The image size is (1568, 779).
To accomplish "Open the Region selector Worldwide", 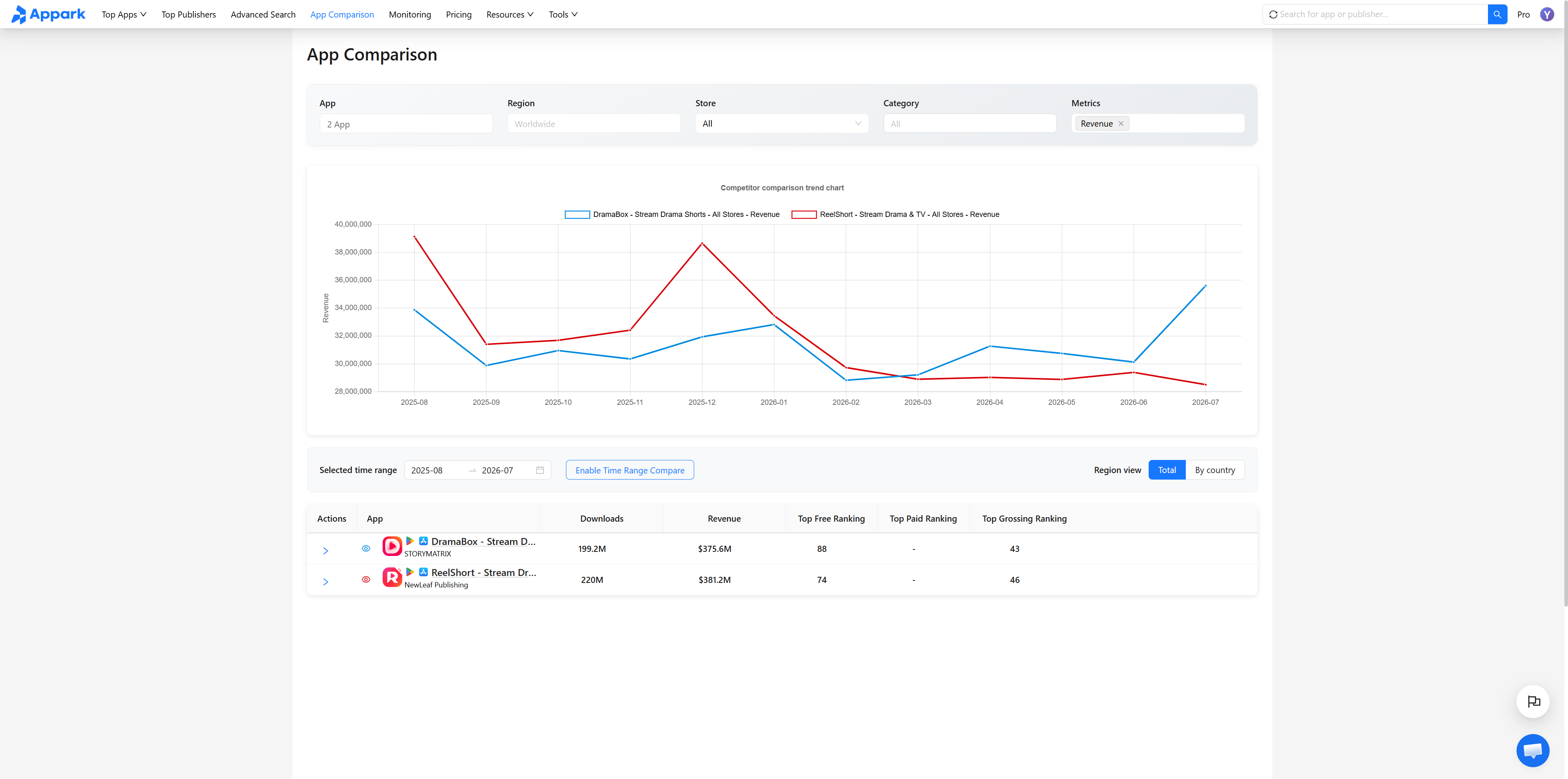I will (594, 124).
